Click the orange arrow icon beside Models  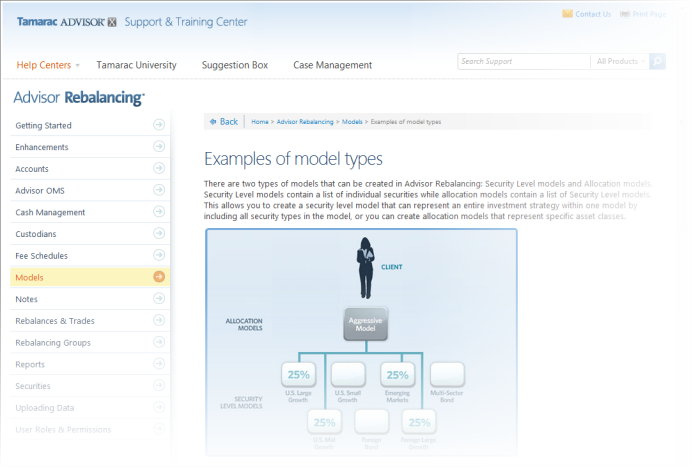[x=158, y=277]
